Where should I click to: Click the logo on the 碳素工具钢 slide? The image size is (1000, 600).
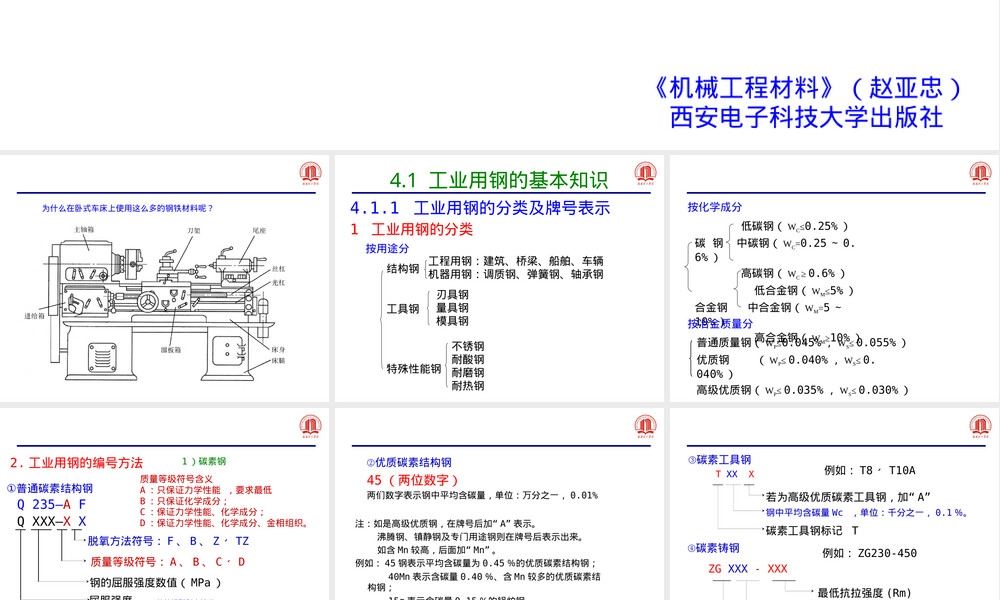click(980, 427)
